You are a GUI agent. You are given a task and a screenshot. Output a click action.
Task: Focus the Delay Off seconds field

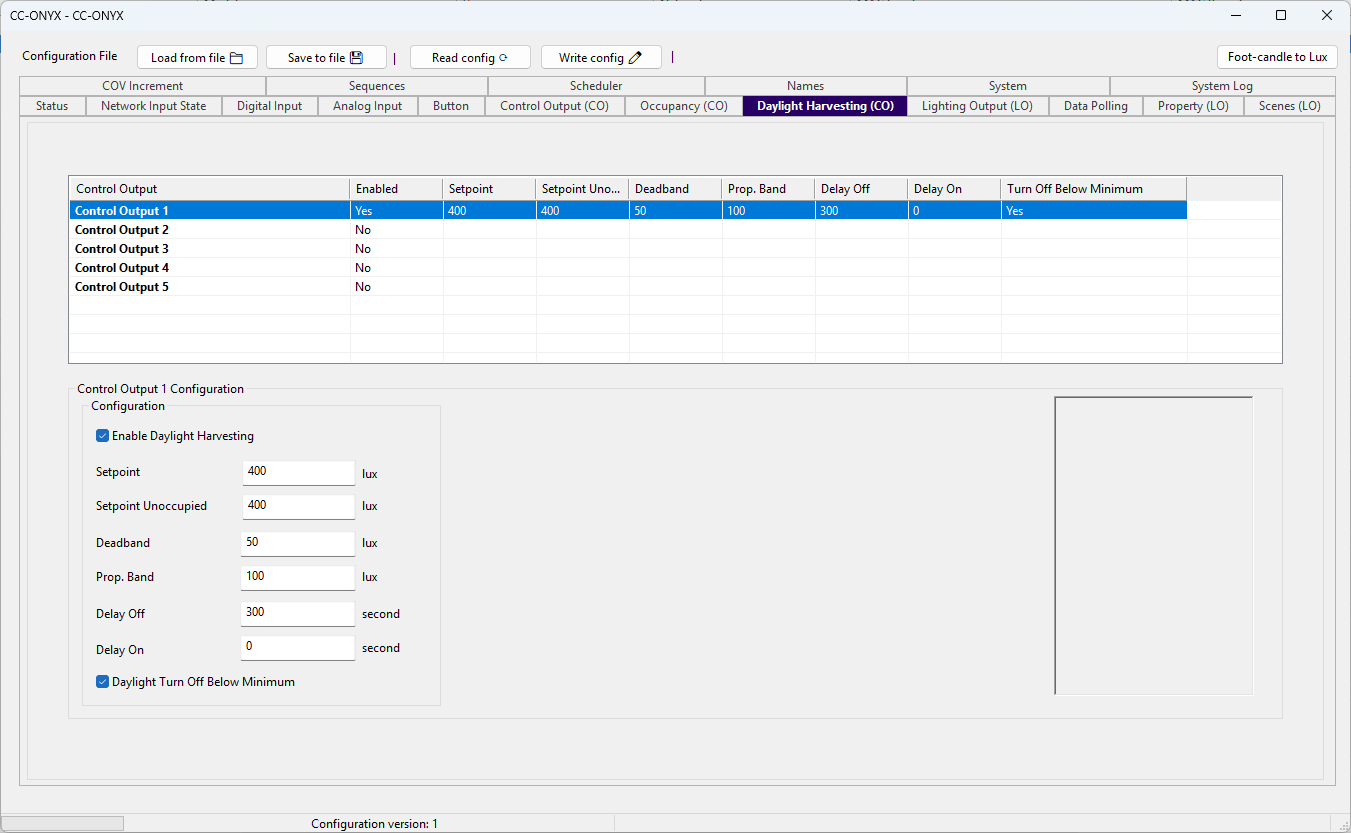pos(298,613)
